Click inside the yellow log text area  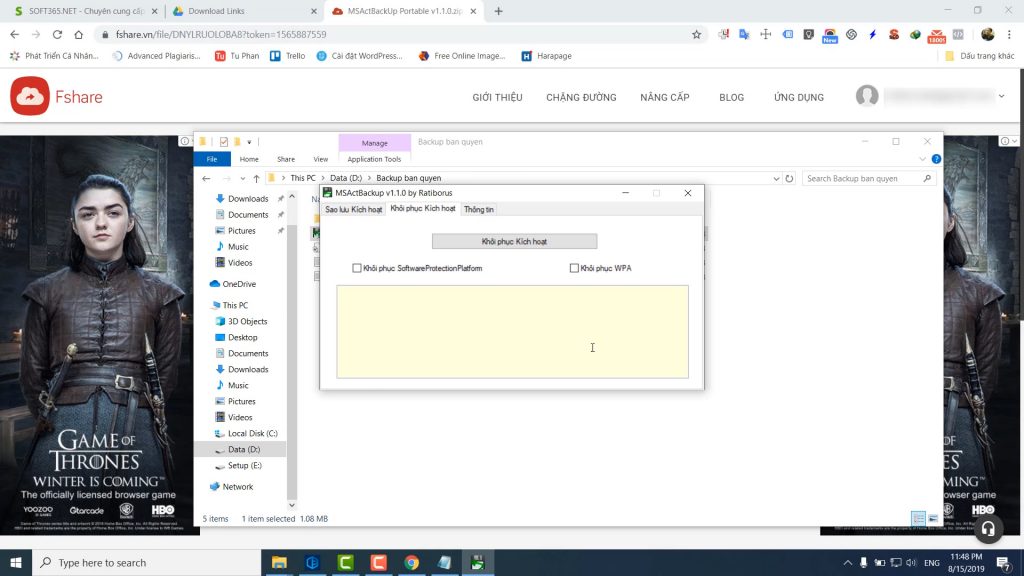[513, 332]
